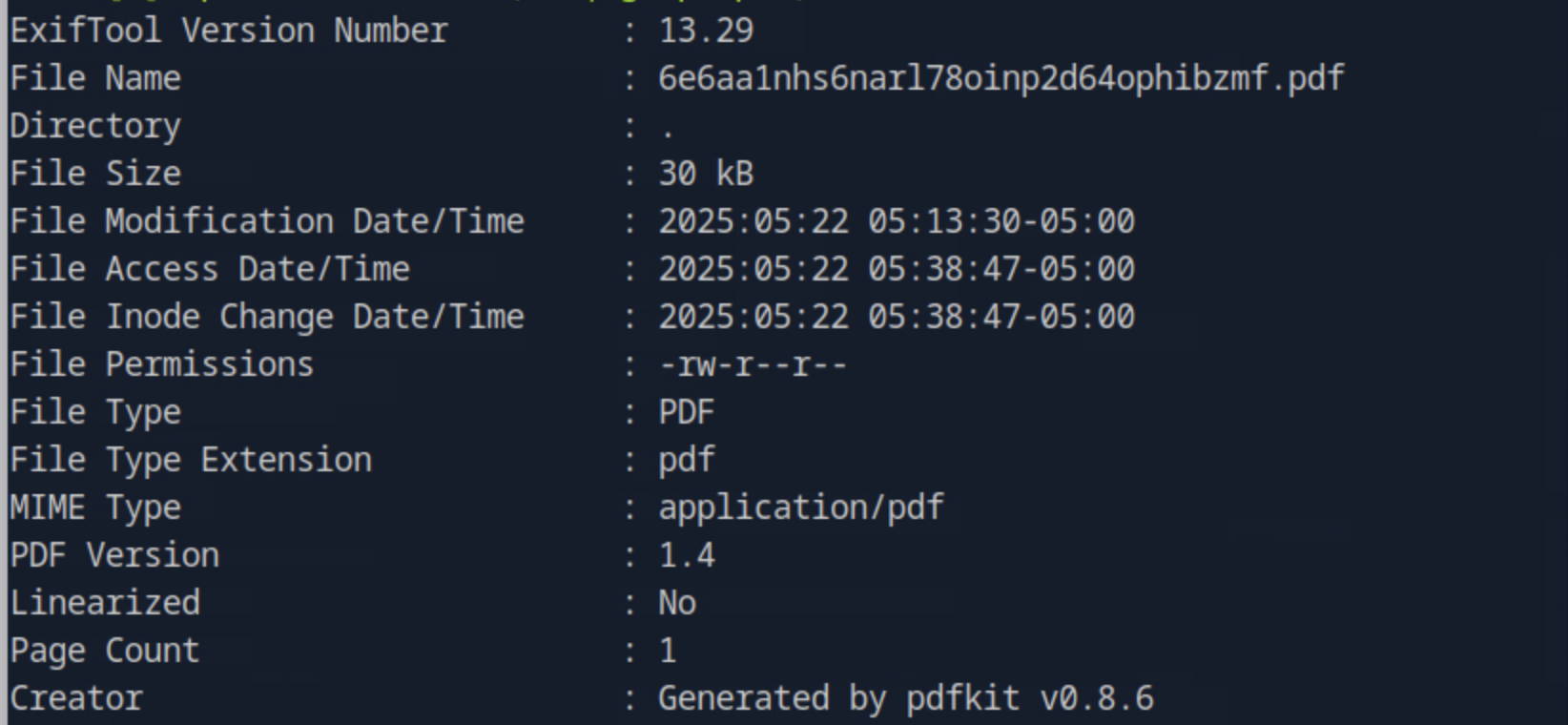Click the 30 kB file size value
1568x725 pixels.
point(706,174)
